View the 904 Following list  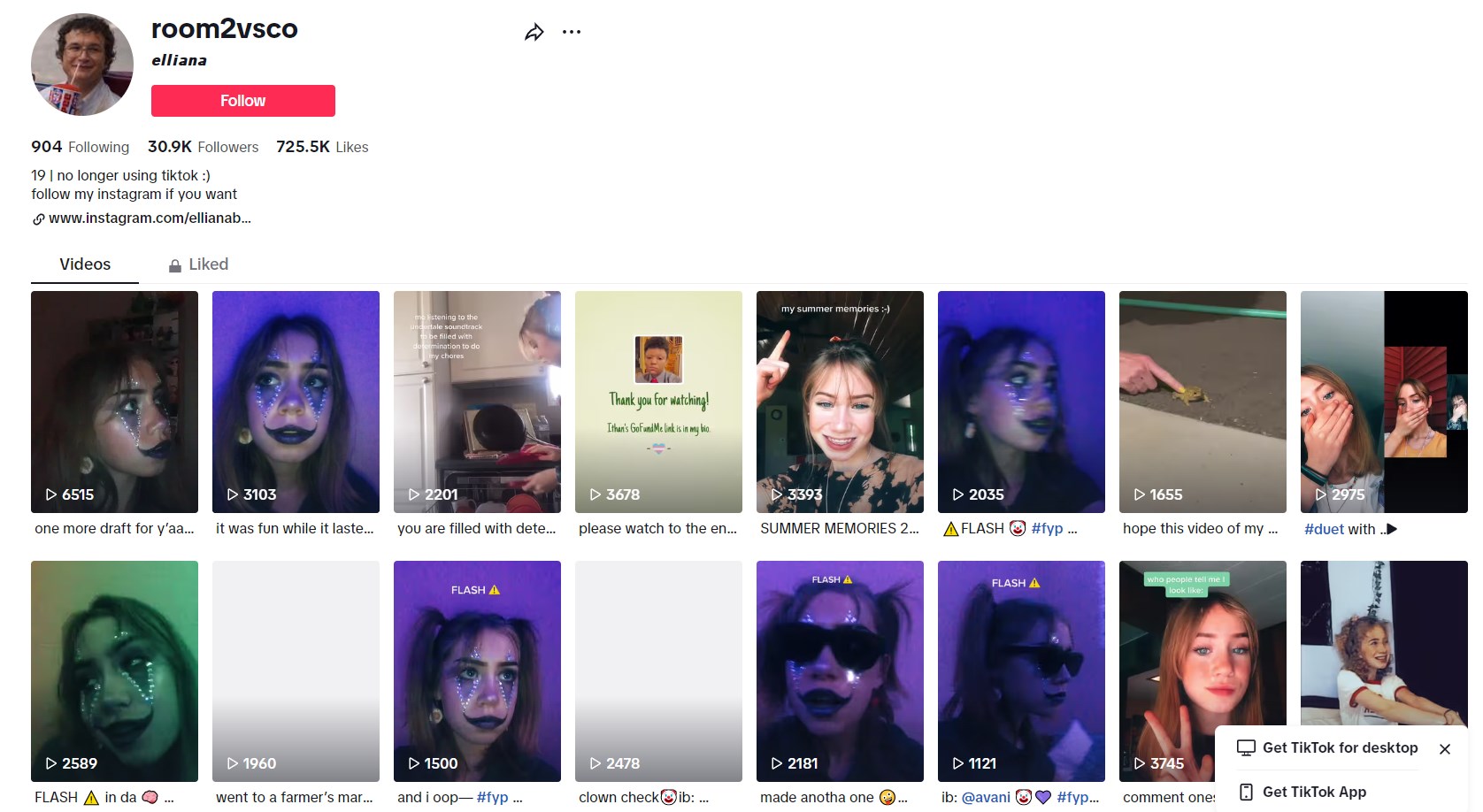click(80, 147)
